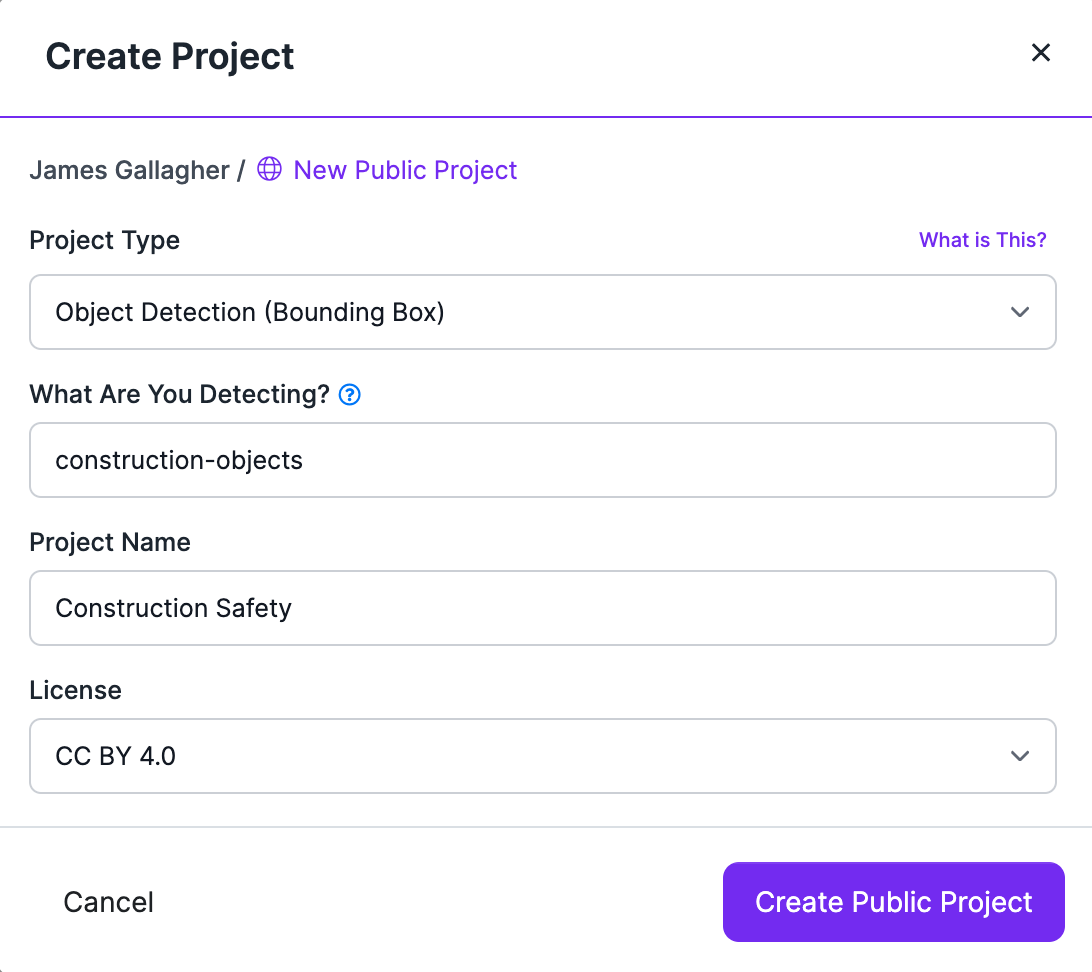Click the Create Public Project button
The image size is (1092, 972).
894,902
